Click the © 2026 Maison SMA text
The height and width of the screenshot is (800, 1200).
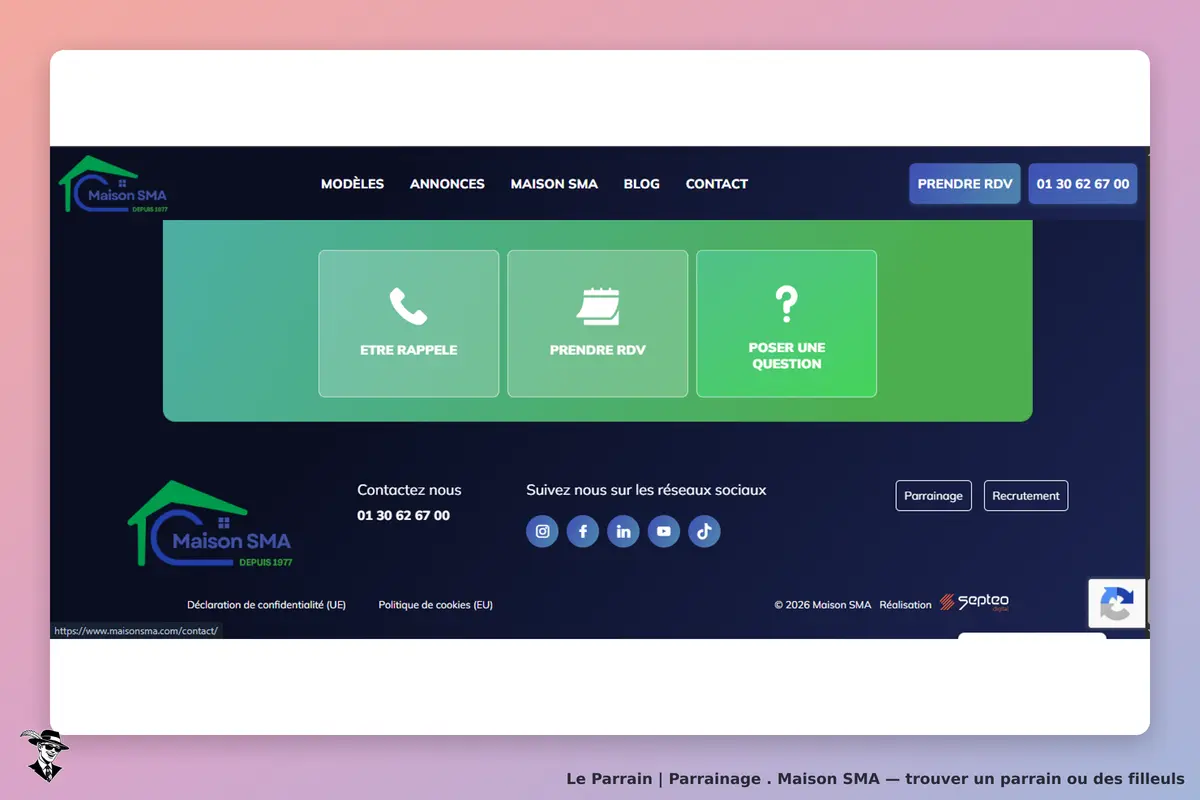(x=822, y=605)
